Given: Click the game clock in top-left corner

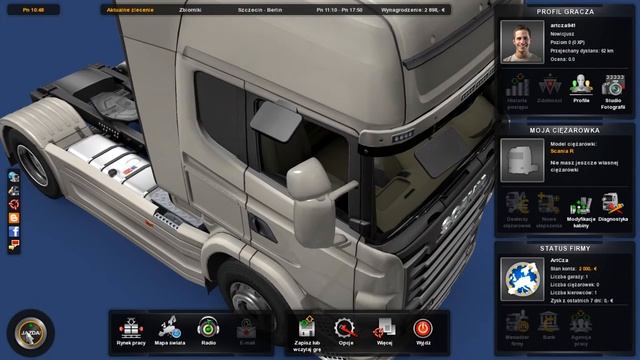Looking at the screenshot, I should 33,10.
